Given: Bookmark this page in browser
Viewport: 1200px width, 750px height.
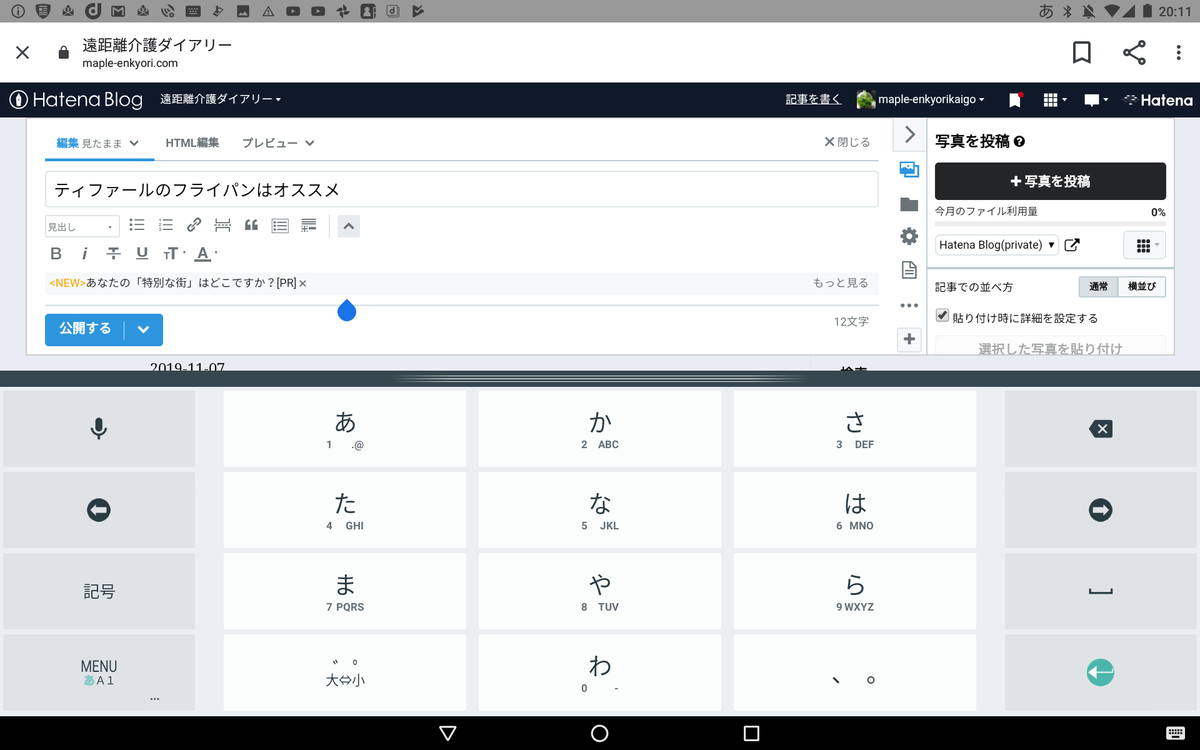Looking at the screenshot, I should (x=1081, y=52).
